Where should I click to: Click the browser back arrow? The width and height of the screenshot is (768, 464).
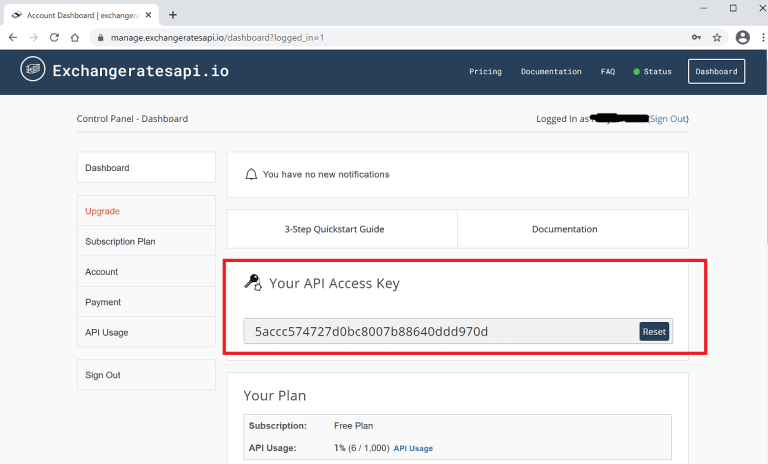click(x=13, y=38)
